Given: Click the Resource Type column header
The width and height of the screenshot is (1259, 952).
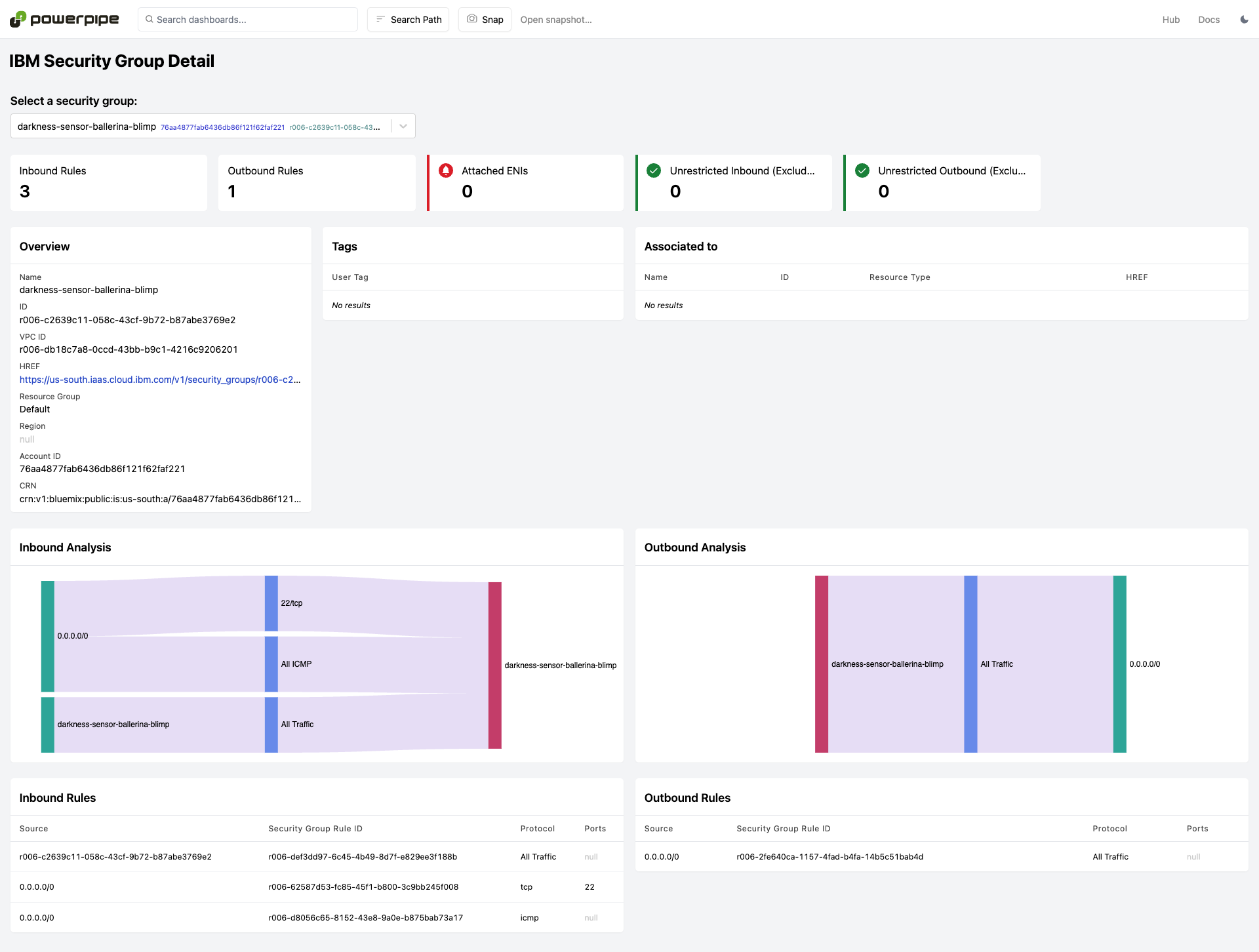Looking at the screenshot, I should click(x=900, y=277).
